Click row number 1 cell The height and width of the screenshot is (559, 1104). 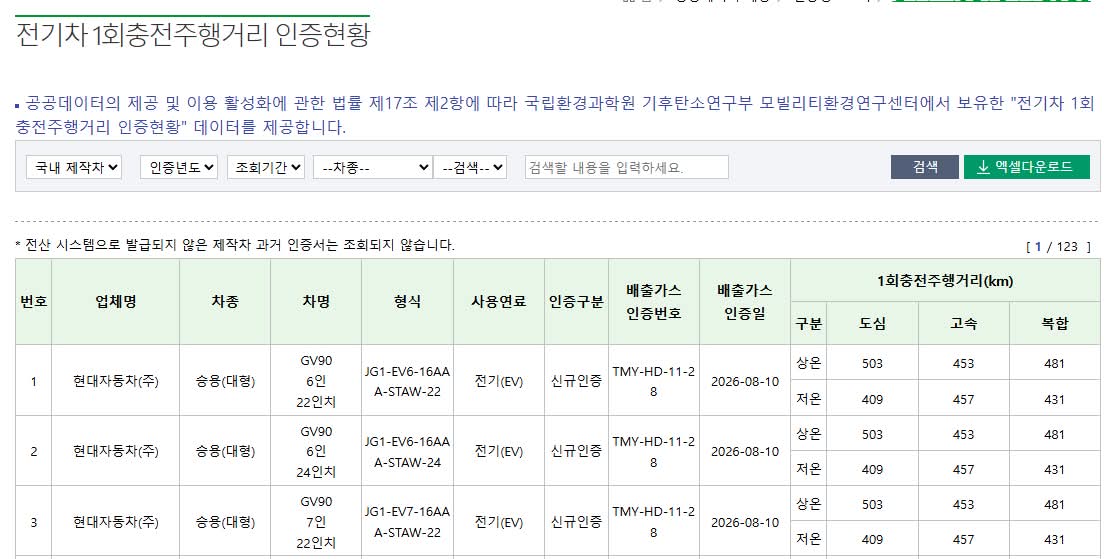pos(34,381)
